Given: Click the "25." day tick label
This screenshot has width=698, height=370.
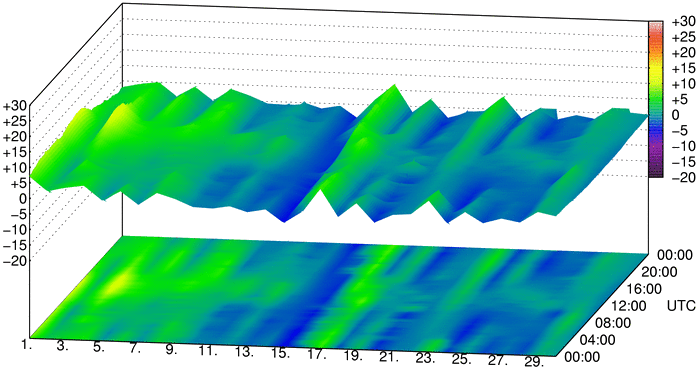Looking at the screenshot, I should 463,360.
